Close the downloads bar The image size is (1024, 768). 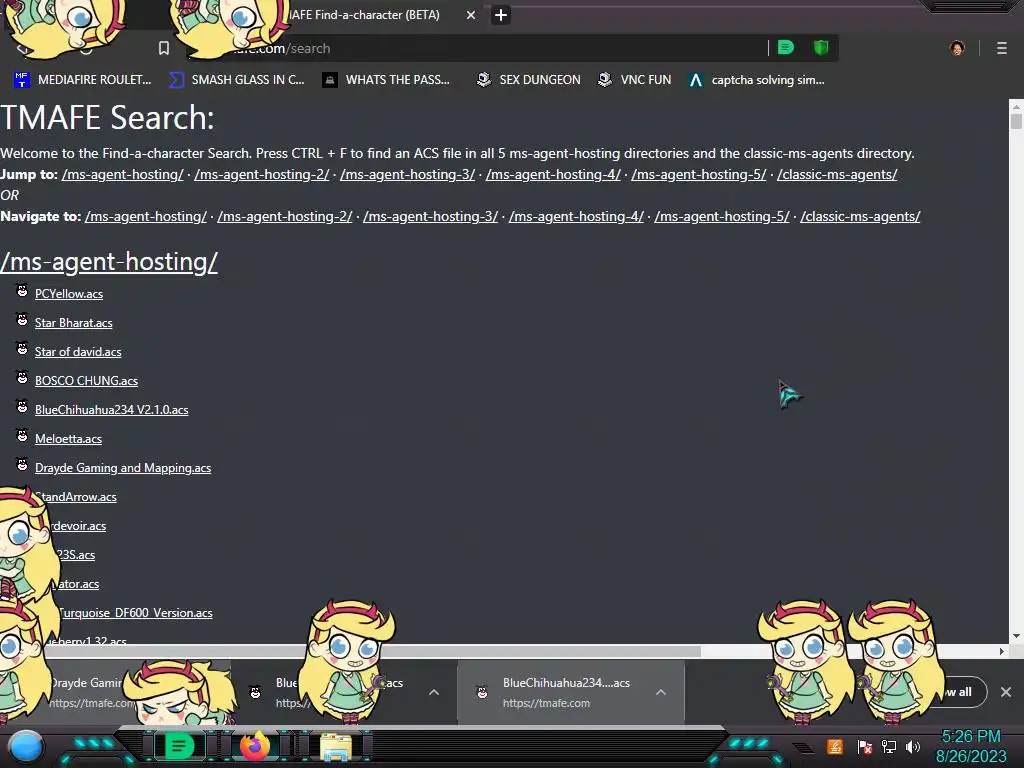[x=1006, y=692]
